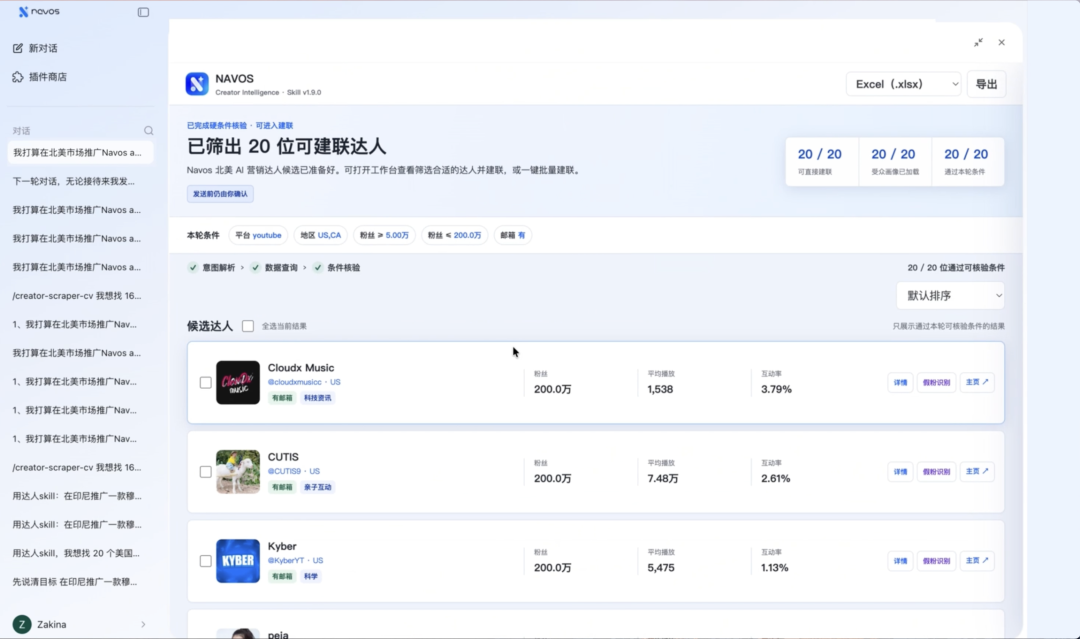Open details (详情) for Cloudx Music
Image resolution: width=1080 pixels, height=639 pixels.
[x=900, y=383]
